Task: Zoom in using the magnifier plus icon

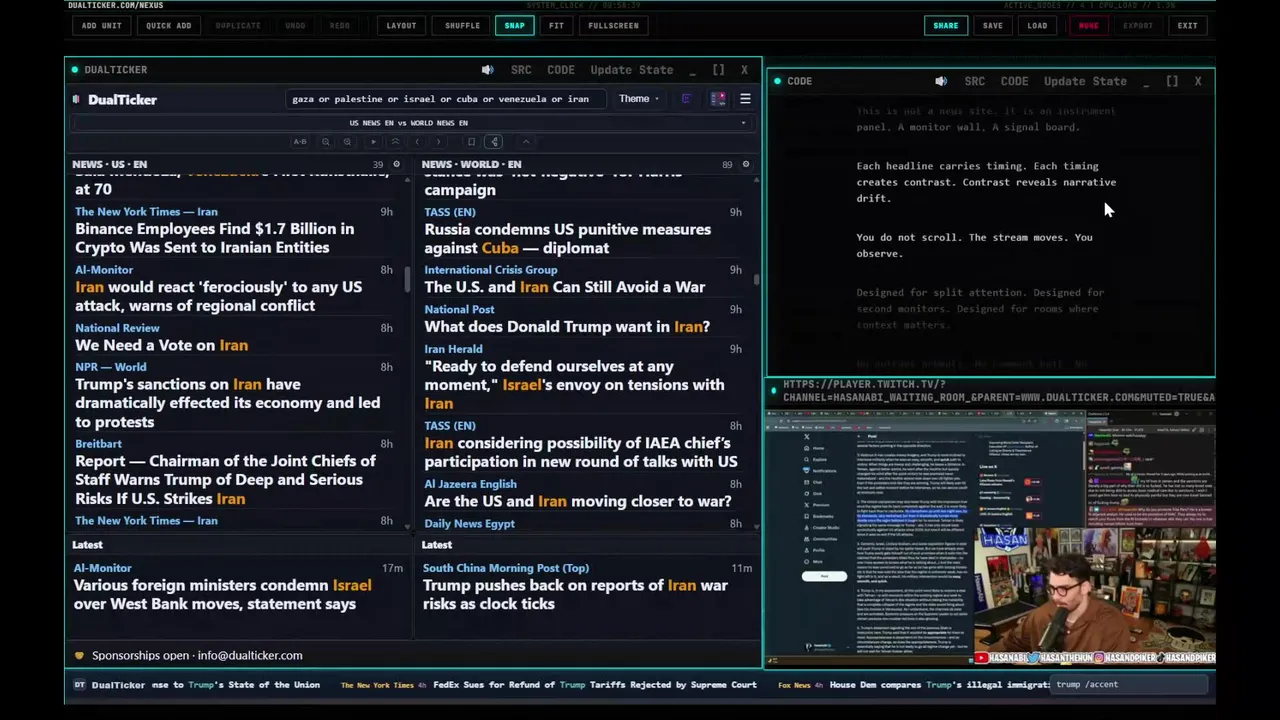Action: (347, 142)
